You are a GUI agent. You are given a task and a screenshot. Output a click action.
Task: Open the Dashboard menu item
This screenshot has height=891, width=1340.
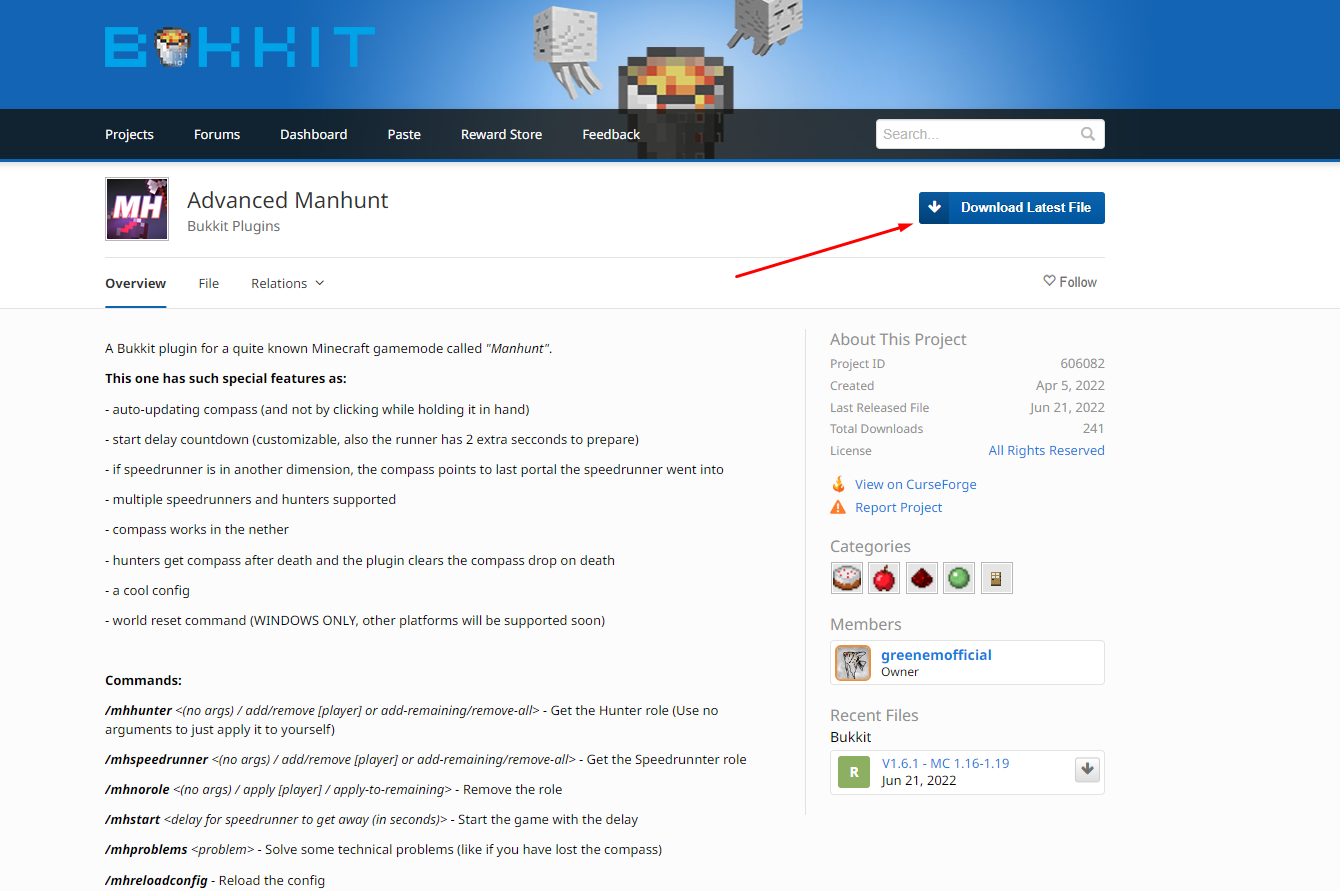pos(314,134)
